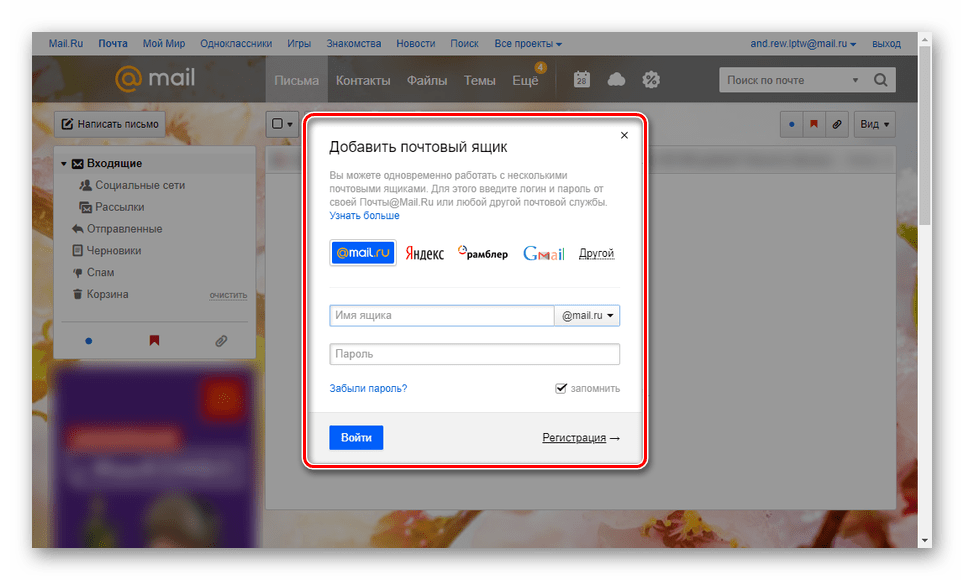Click the Пароль input field

coord(475,354)
